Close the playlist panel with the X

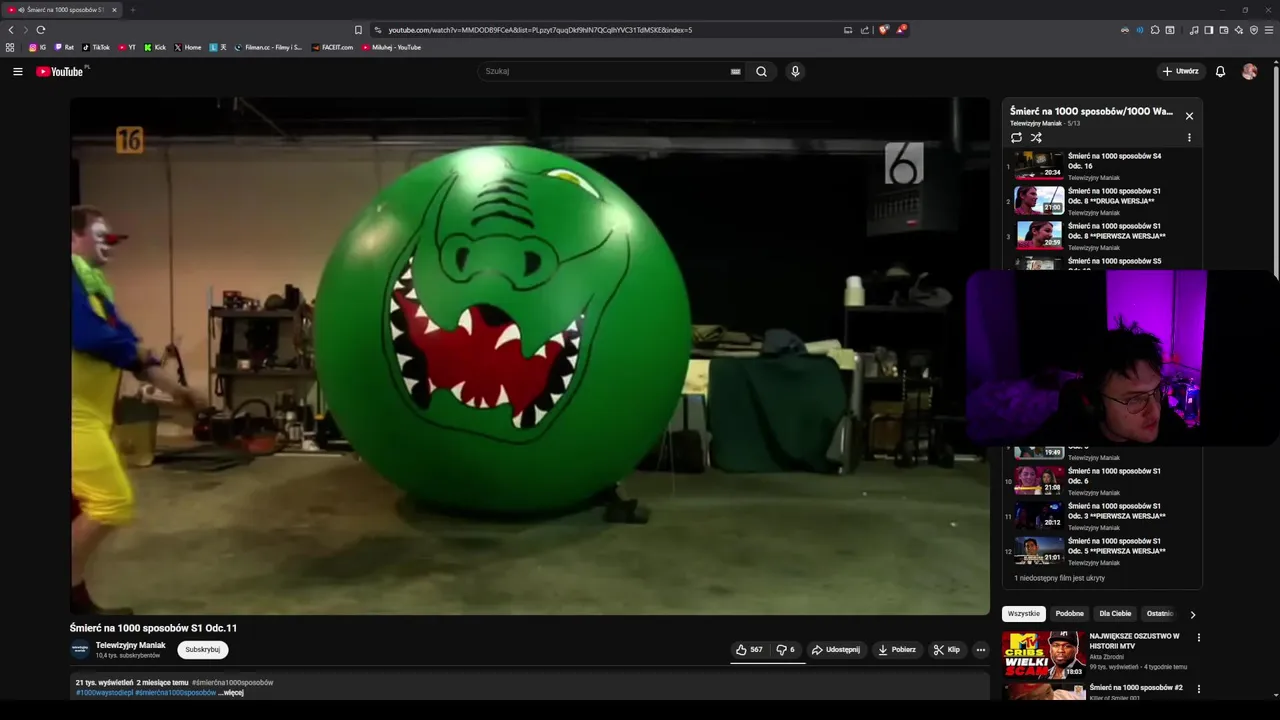pos(1189,116)
